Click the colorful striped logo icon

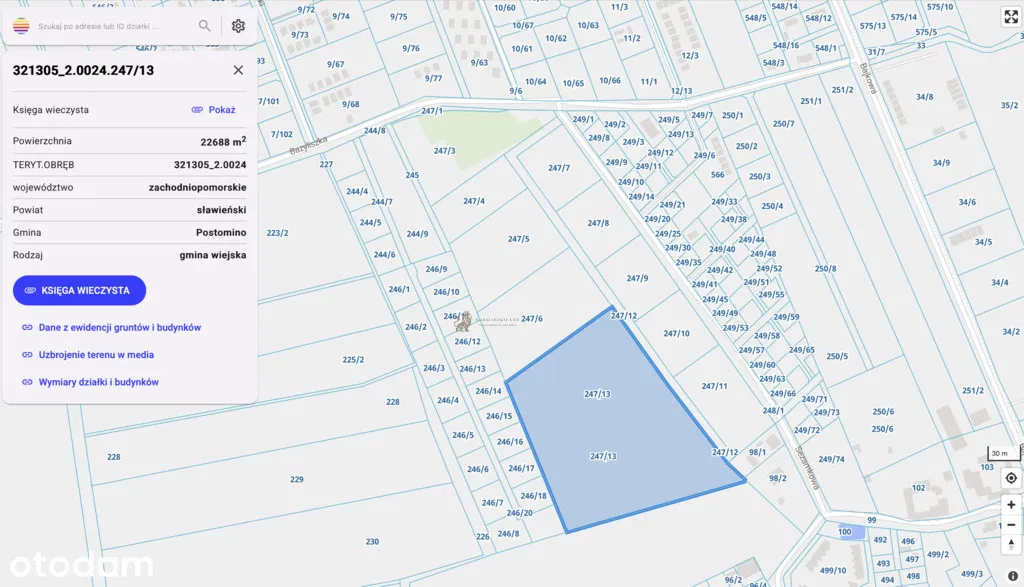[x=21, y=26]
